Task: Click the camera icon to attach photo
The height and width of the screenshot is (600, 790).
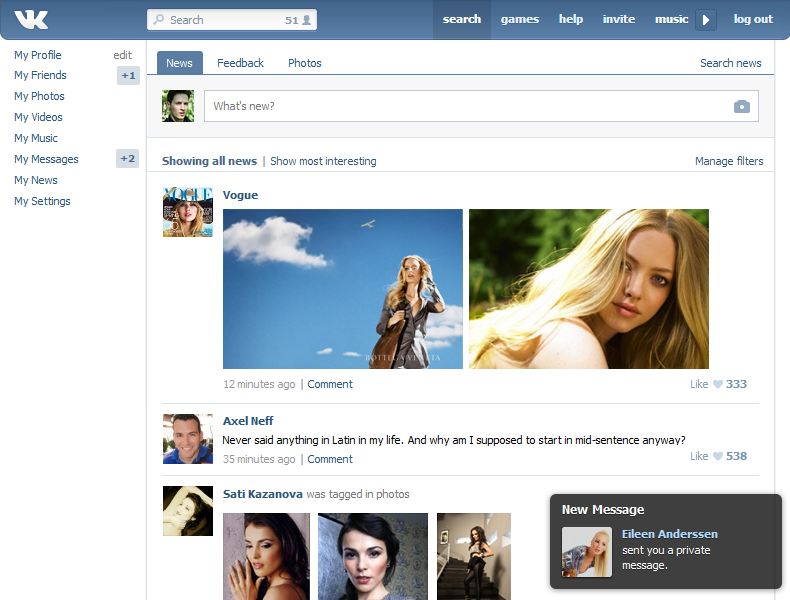Action: pyautogui.click(x=741, y=106)
